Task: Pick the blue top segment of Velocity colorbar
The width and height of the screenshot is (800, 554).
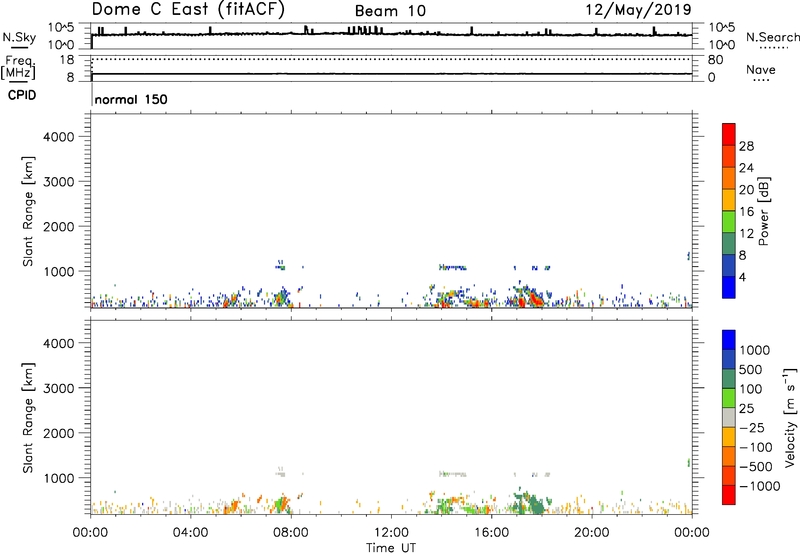Action: click(729, 340)
